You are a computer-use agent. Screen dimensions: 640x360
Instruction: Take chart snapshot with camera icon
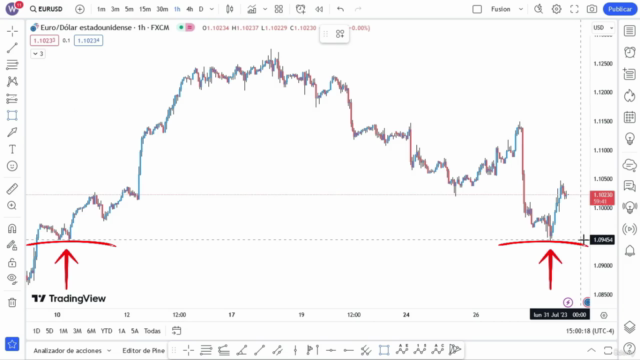coord(592,9)
